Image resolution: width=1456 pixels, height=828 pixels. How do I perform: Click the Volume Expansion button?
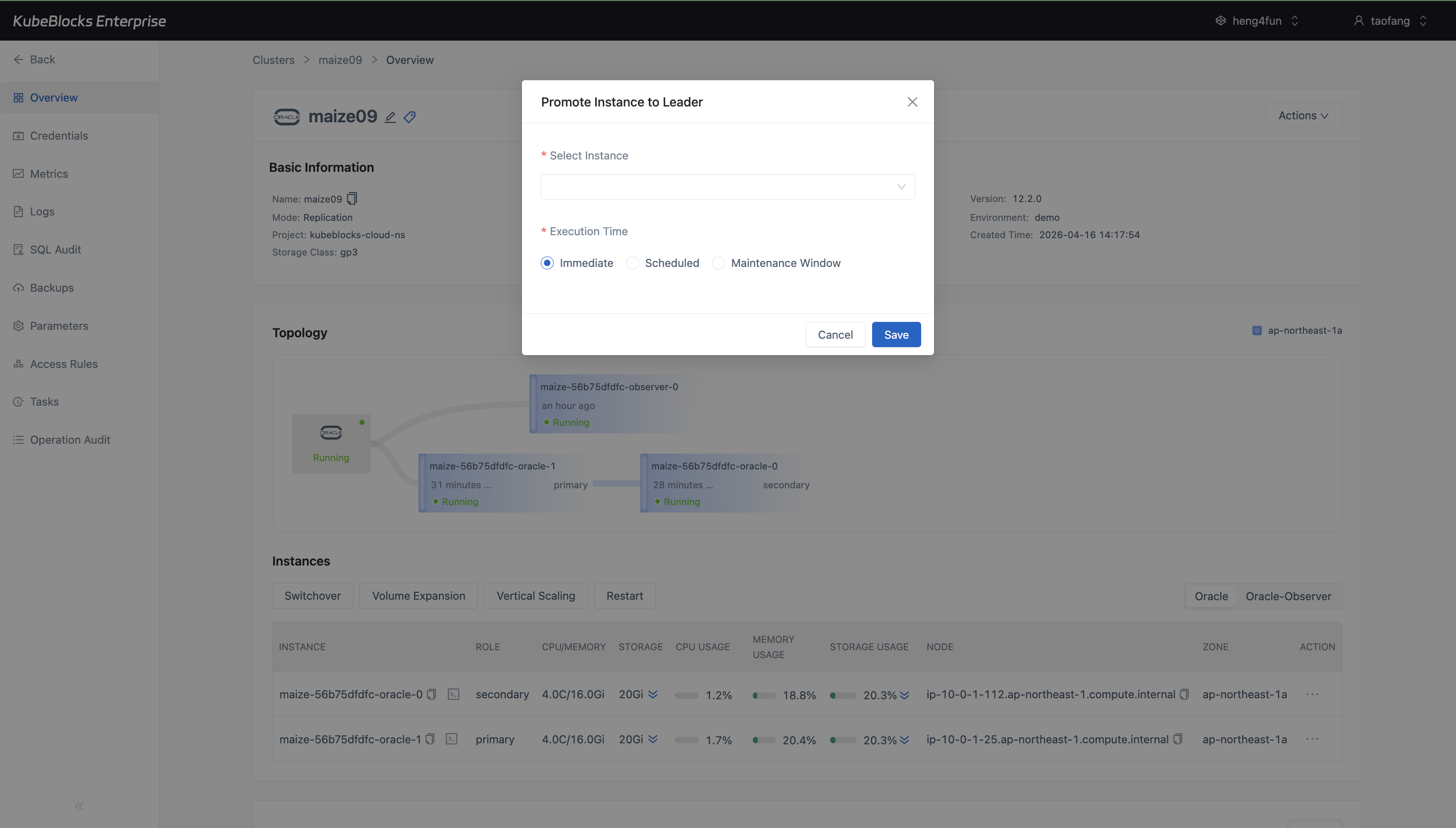coord(418,595)
